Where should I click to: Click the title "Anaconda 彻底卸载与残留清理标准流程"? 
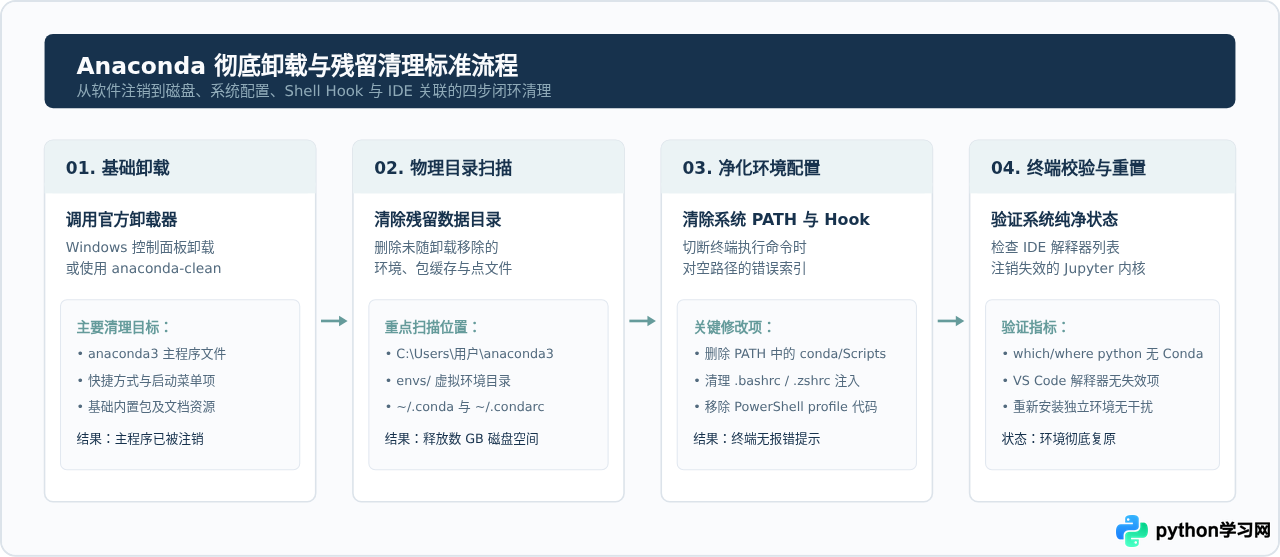click(297, 66)
